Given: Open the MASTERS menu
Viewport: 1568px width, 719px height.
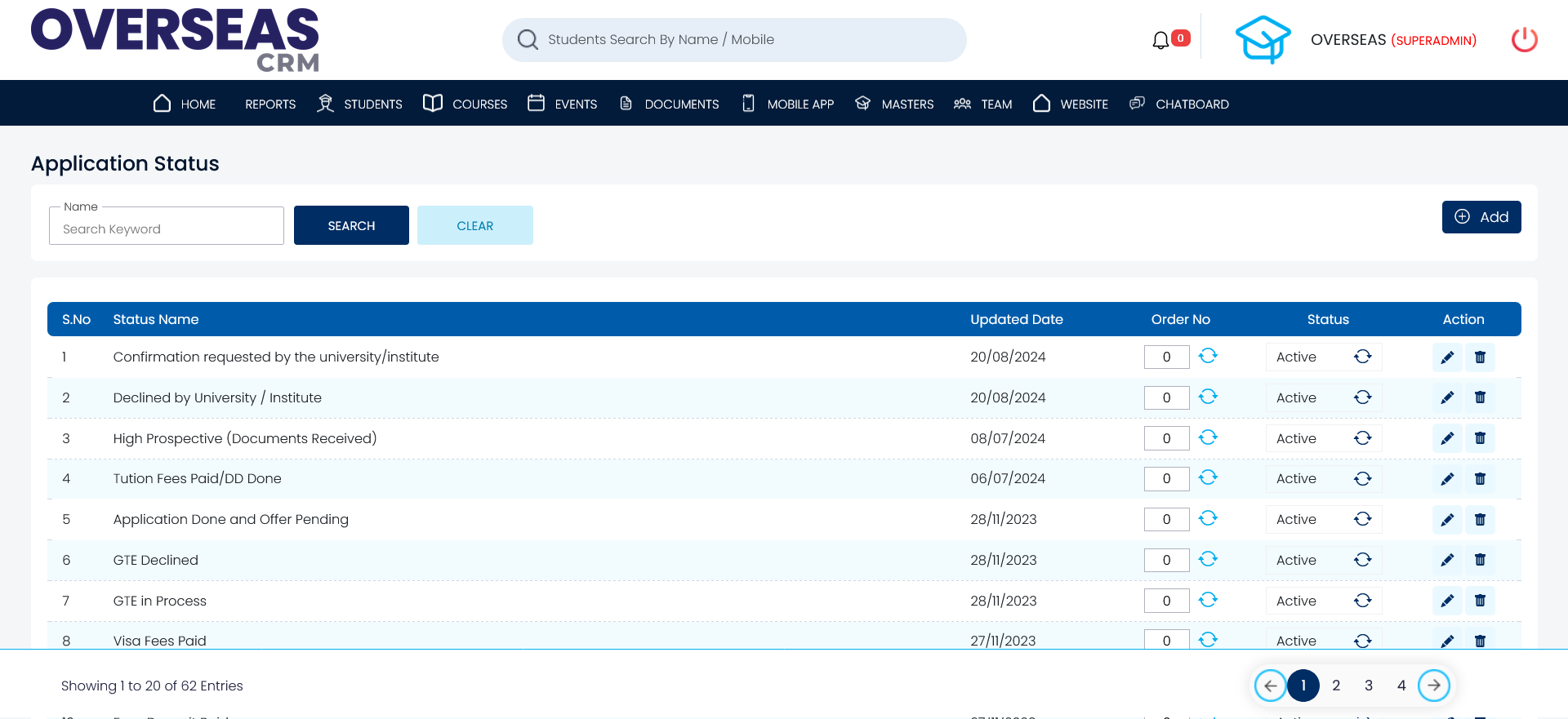Looking at the screenshot, I should [x=894, y=104].
